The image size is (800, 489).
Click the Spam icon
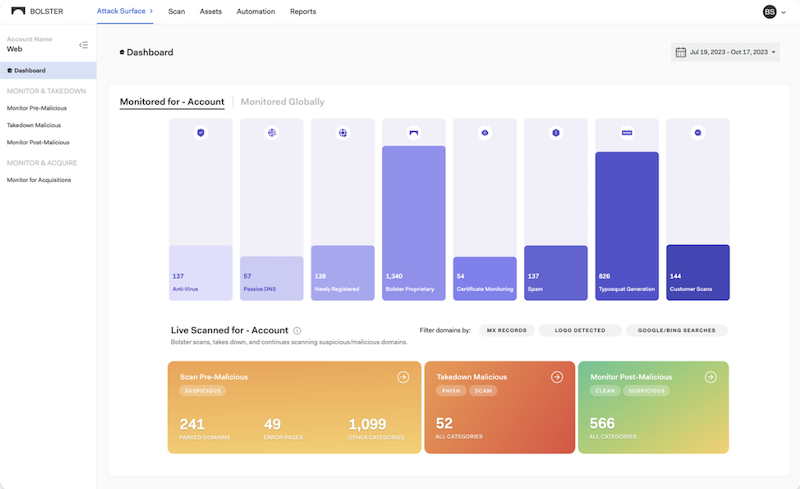click(556, 133)
